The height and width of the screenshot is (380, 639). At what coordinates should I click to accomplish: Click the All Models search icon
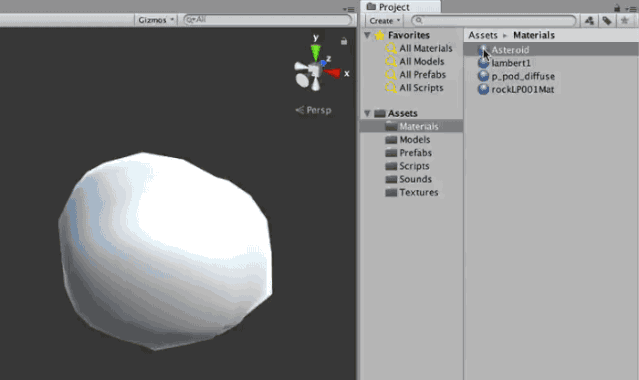click(x=391, y=61)
